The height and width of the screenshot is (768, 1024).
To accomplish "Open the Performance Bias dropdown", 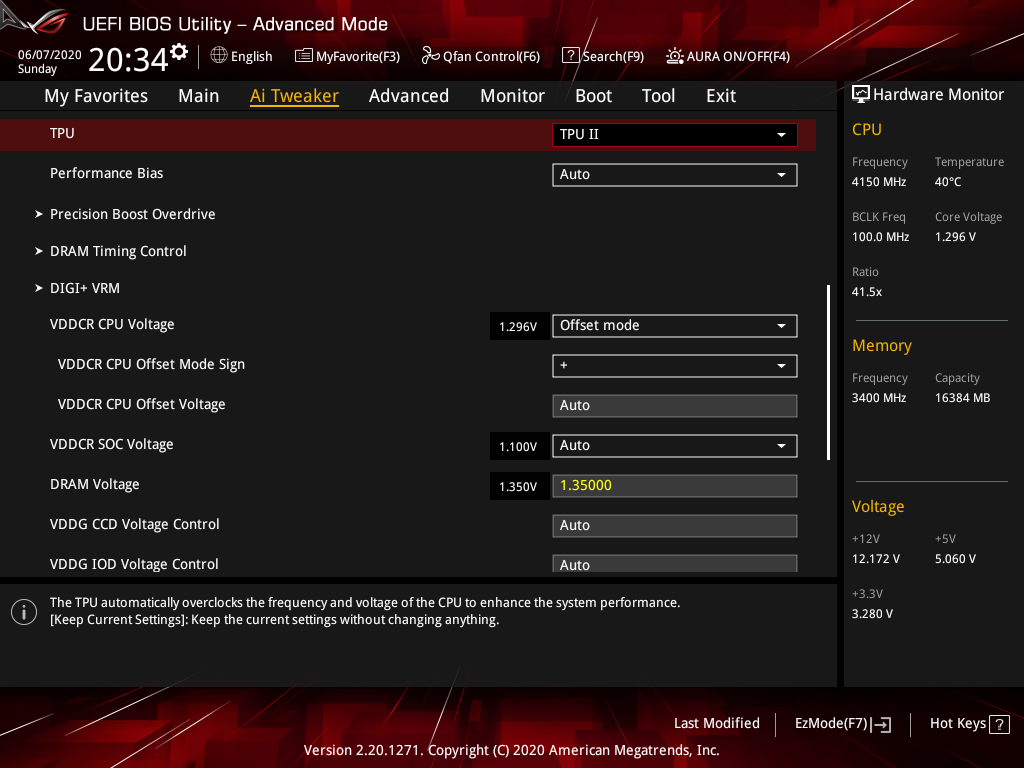I will 675,174.
